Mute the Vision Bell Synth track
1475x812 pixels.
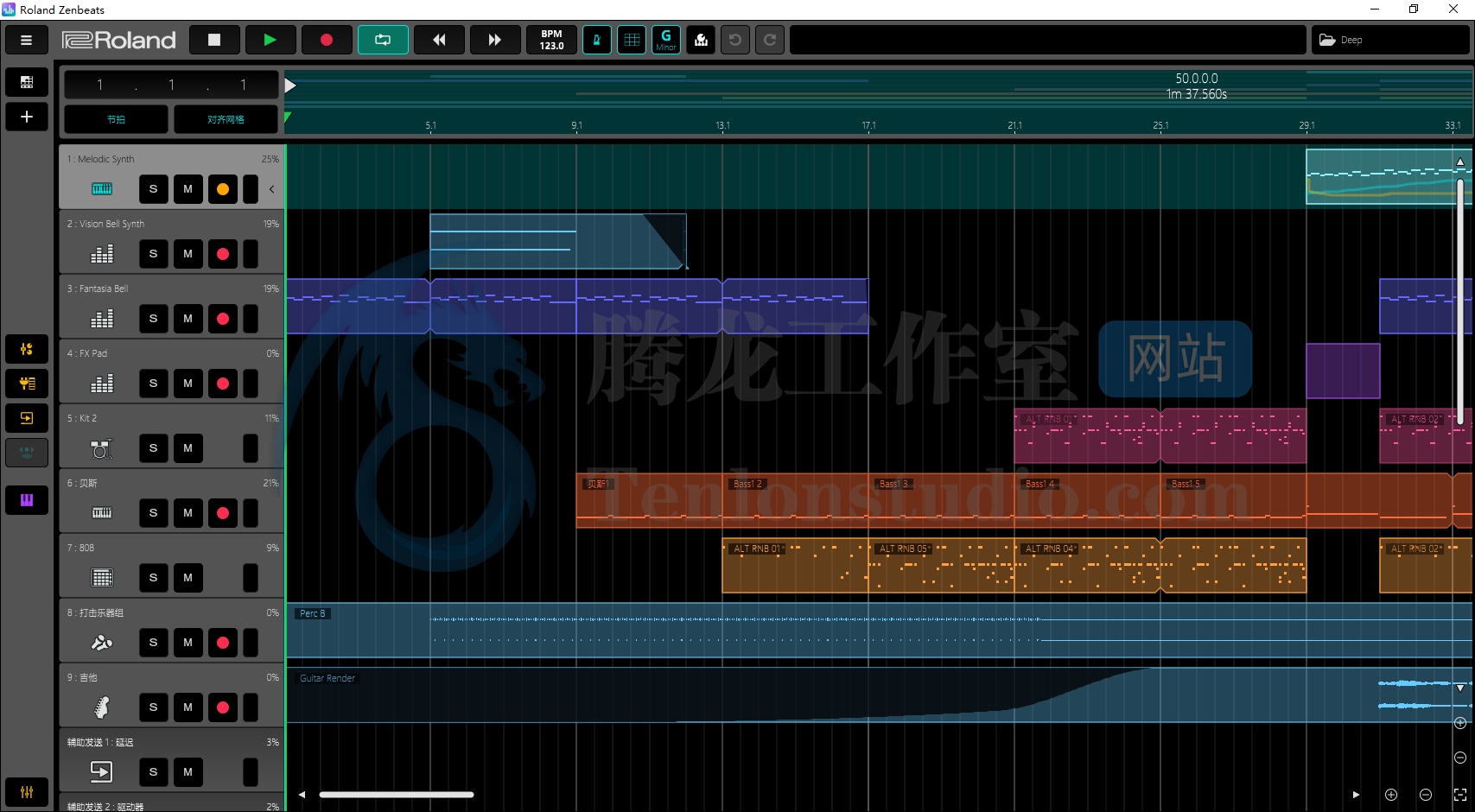pyautogui.click(x=188, y=254)
